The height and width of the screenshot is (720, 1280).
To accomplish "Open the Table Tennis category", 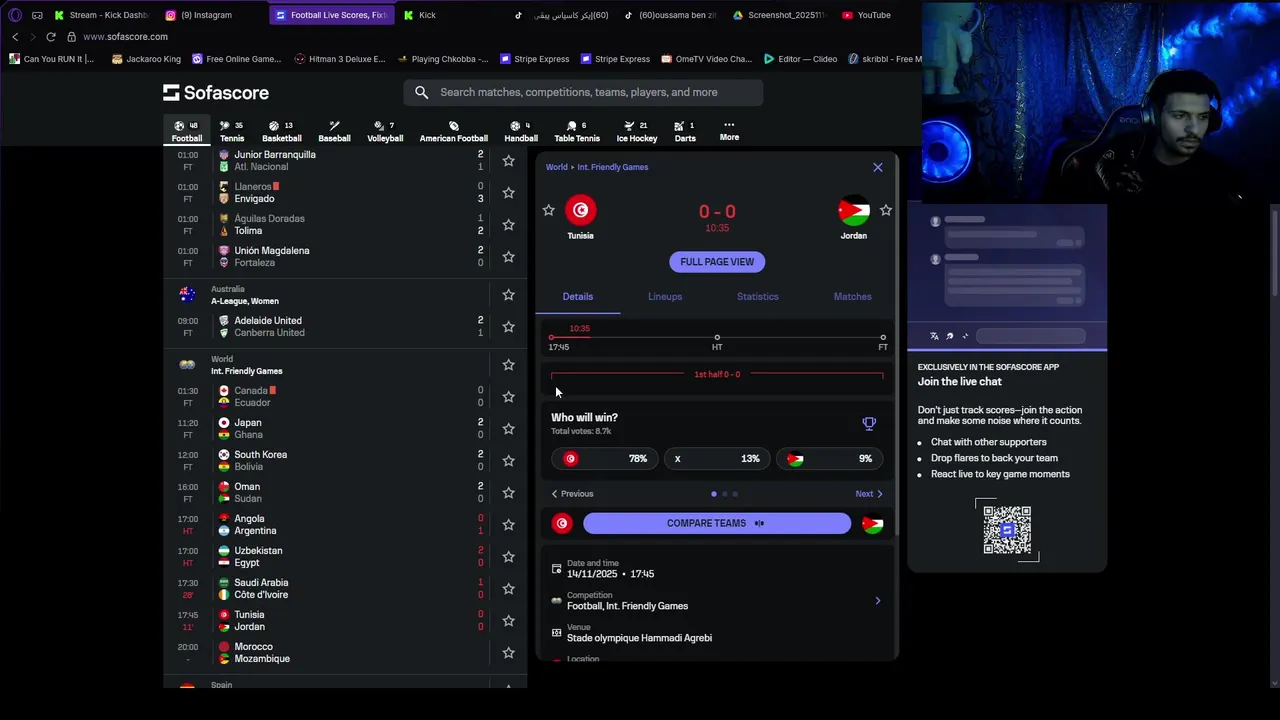I will click(577, 131).
